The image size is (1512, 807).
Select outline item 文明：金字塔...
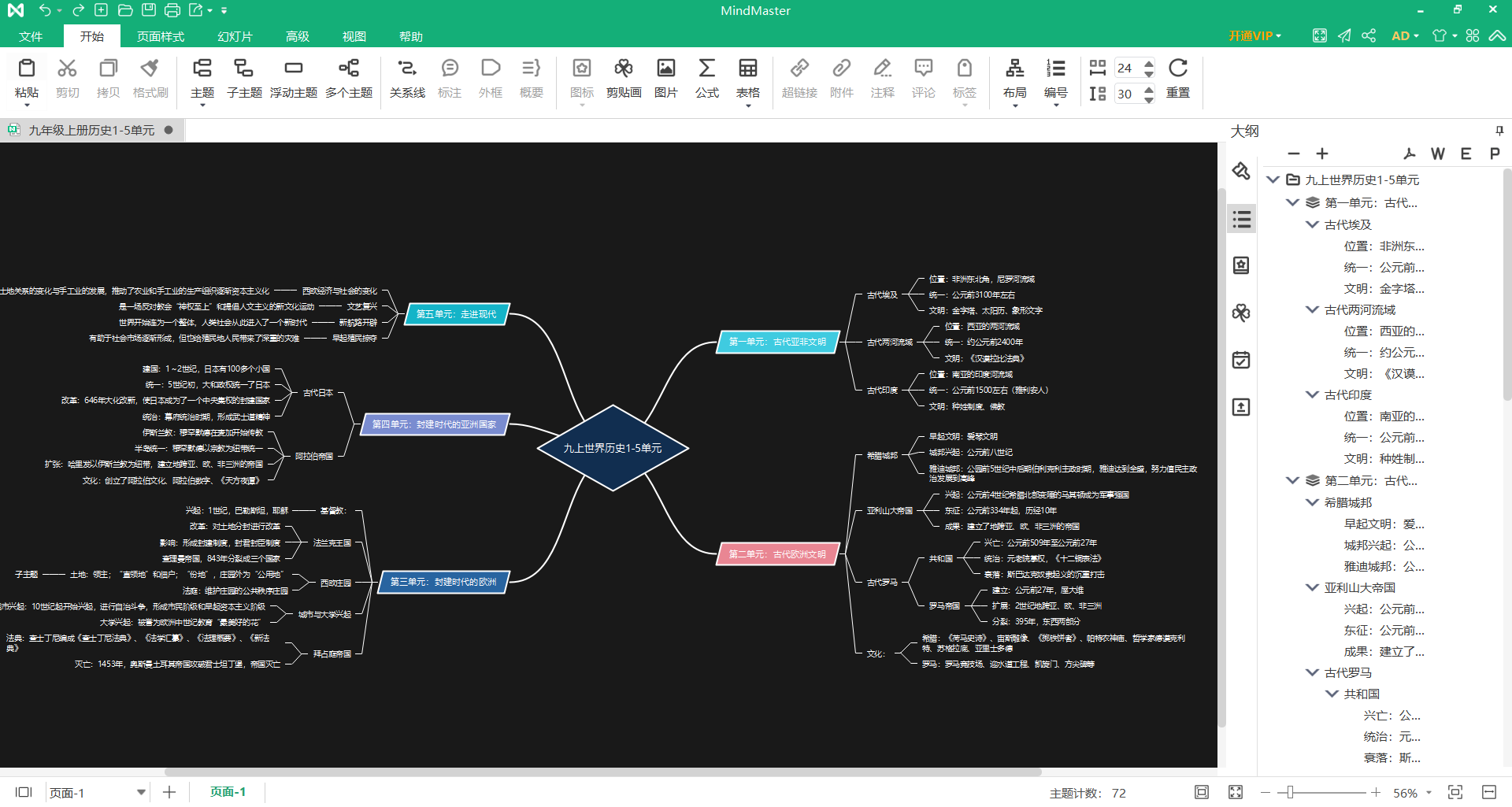tap(1384, 288)
